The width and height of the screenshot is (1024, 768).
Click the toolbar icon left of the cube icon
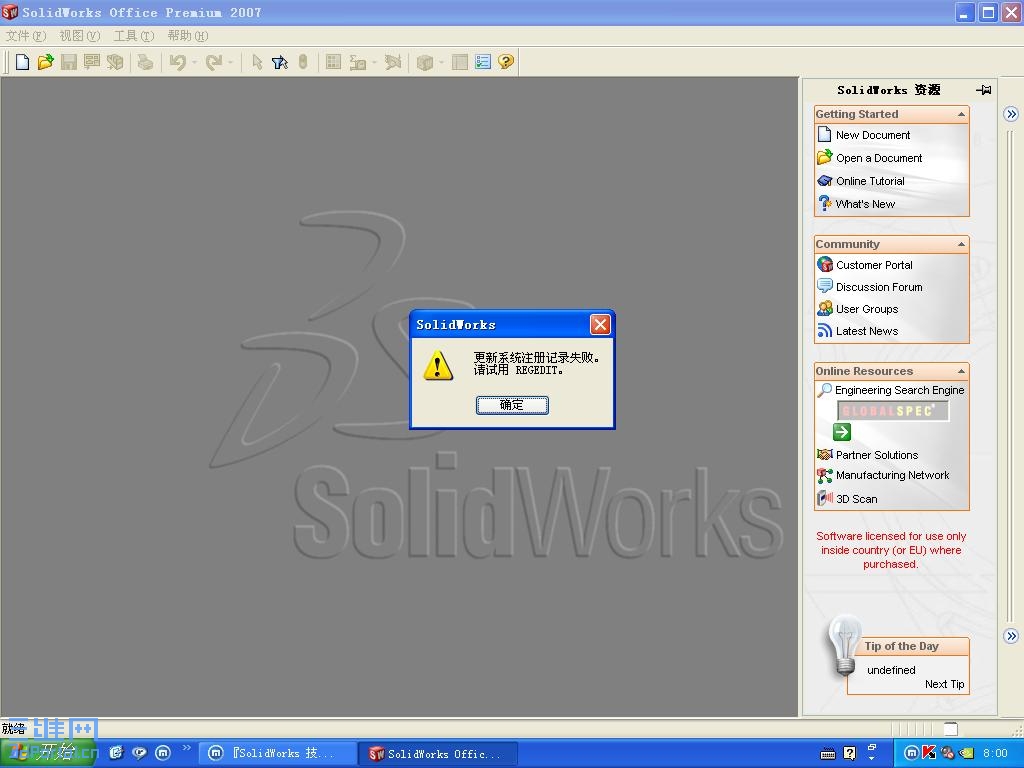coord(392,62)
